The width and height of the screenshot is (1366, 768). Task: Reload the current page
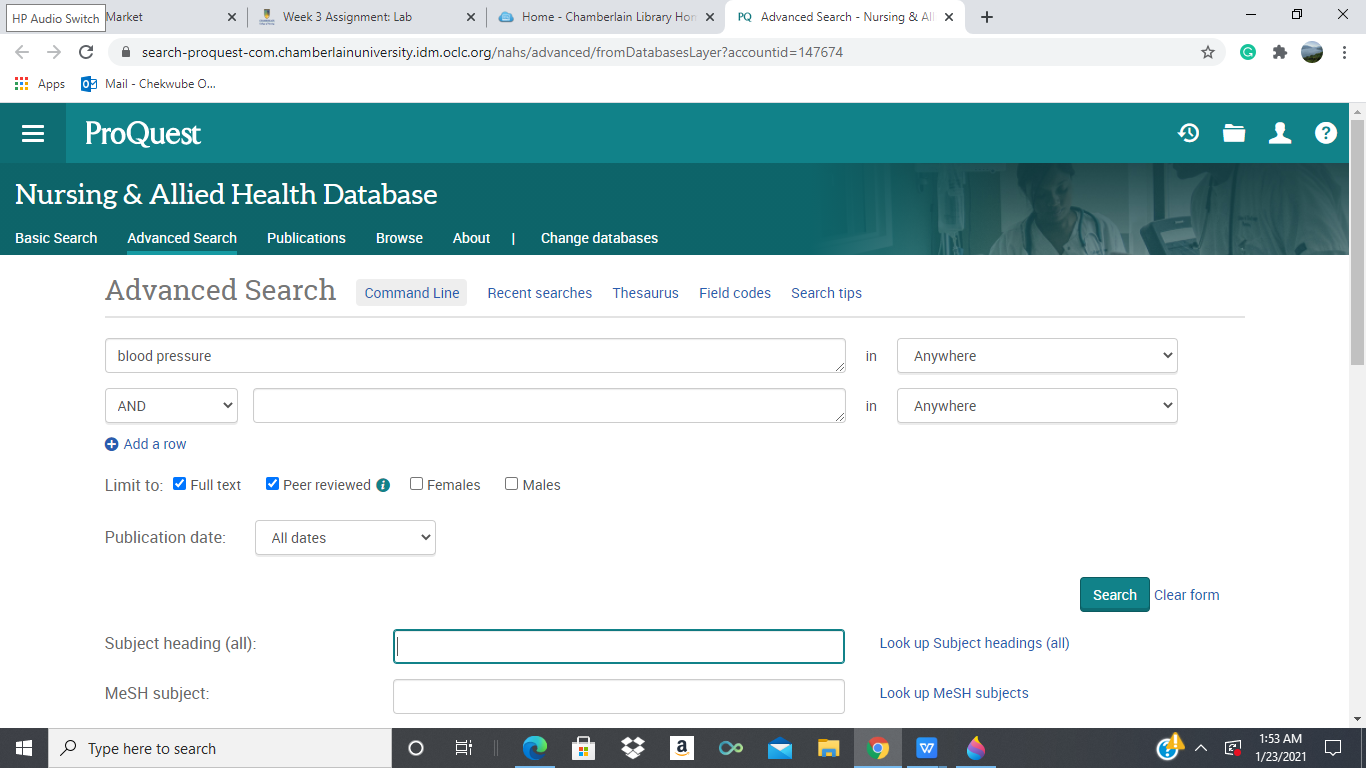86,52
